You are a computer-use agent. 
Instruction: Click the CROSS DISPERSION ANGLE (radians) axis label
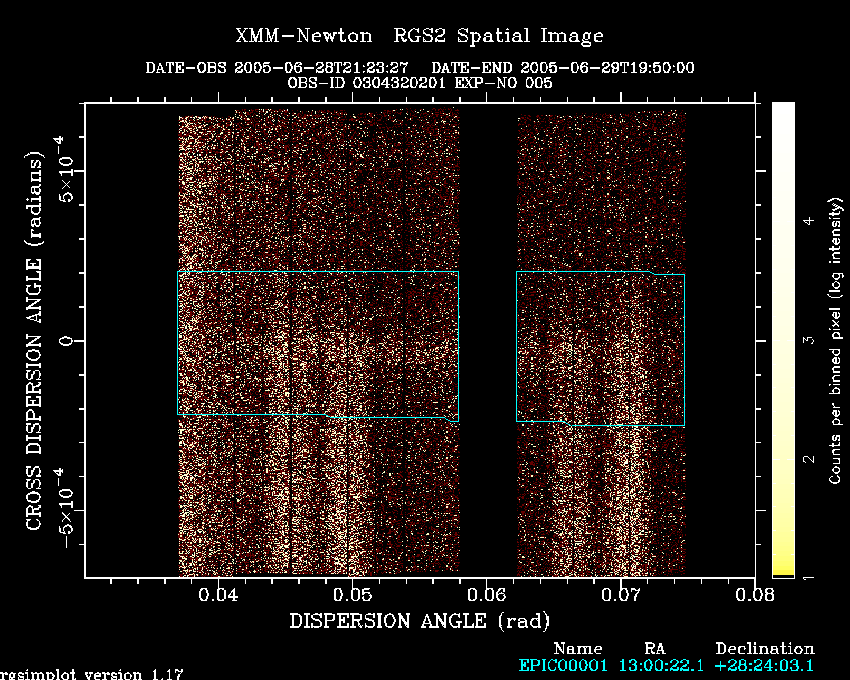[x=34, y=341]
